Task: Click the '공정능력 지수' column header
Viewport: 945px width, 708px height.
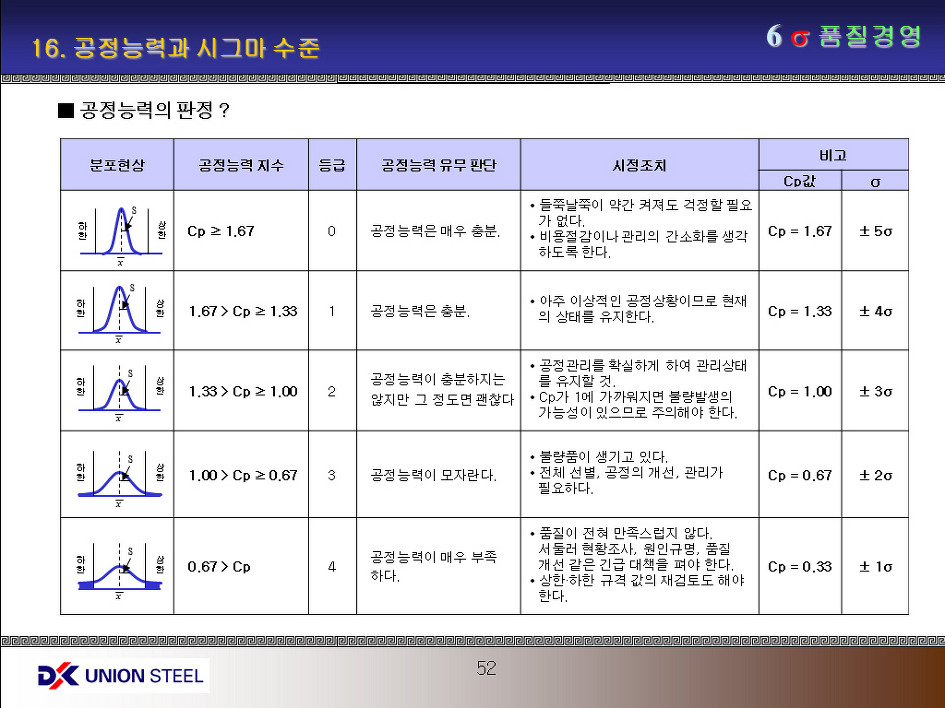Action: (x=241, y=165)
